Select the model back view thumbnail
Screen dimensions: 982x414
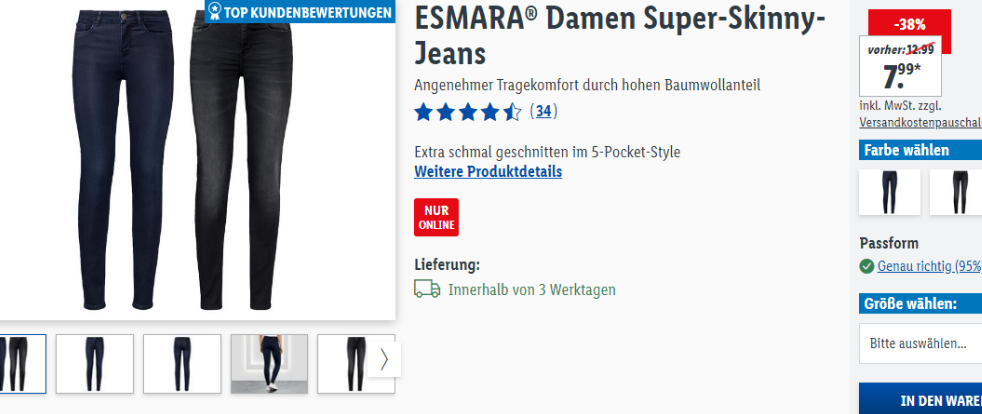(x=269, y=364)
